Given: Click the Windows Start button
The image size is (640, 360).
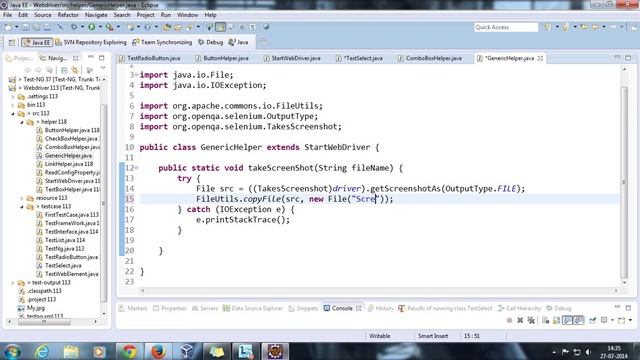Looking at the screenshot, I should point(13,351).
